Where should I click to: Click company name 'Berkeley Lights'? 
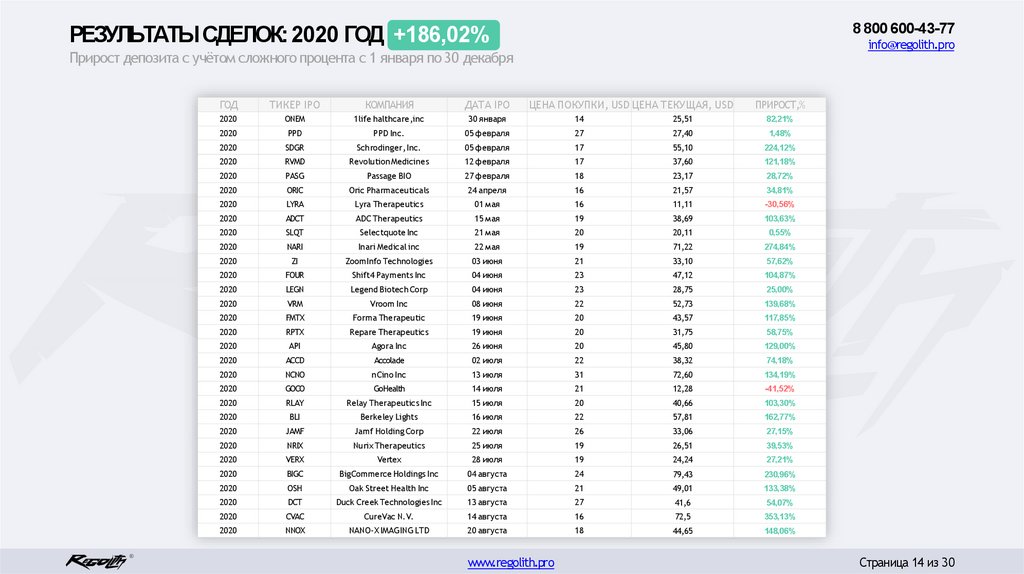[389, 417]
